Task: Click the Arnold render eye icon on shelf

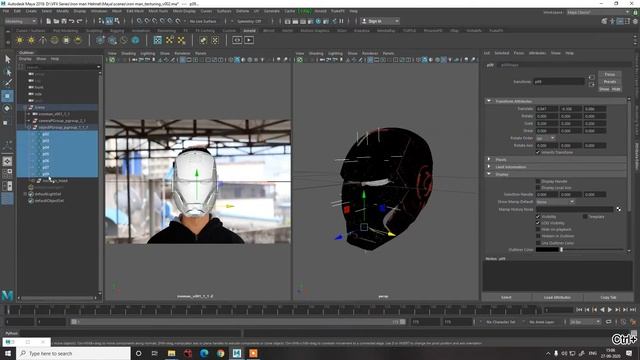Action: [237, 40]
